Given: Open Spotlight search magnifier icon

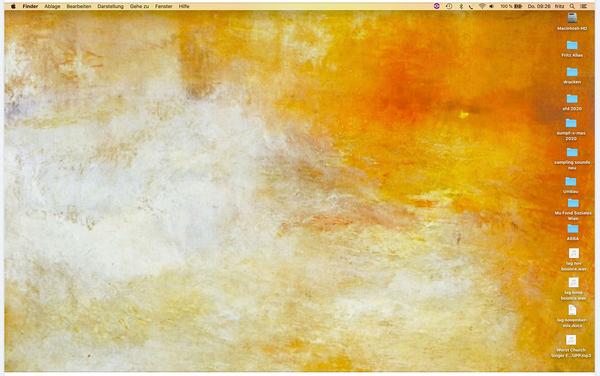Looking at the screenshot, I should click(572, 6).
